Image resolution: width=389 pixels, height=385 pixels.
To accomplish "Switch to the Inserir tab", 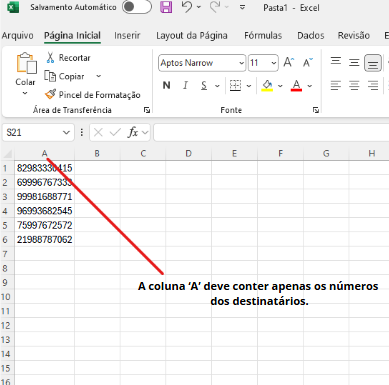I will 127,35.
